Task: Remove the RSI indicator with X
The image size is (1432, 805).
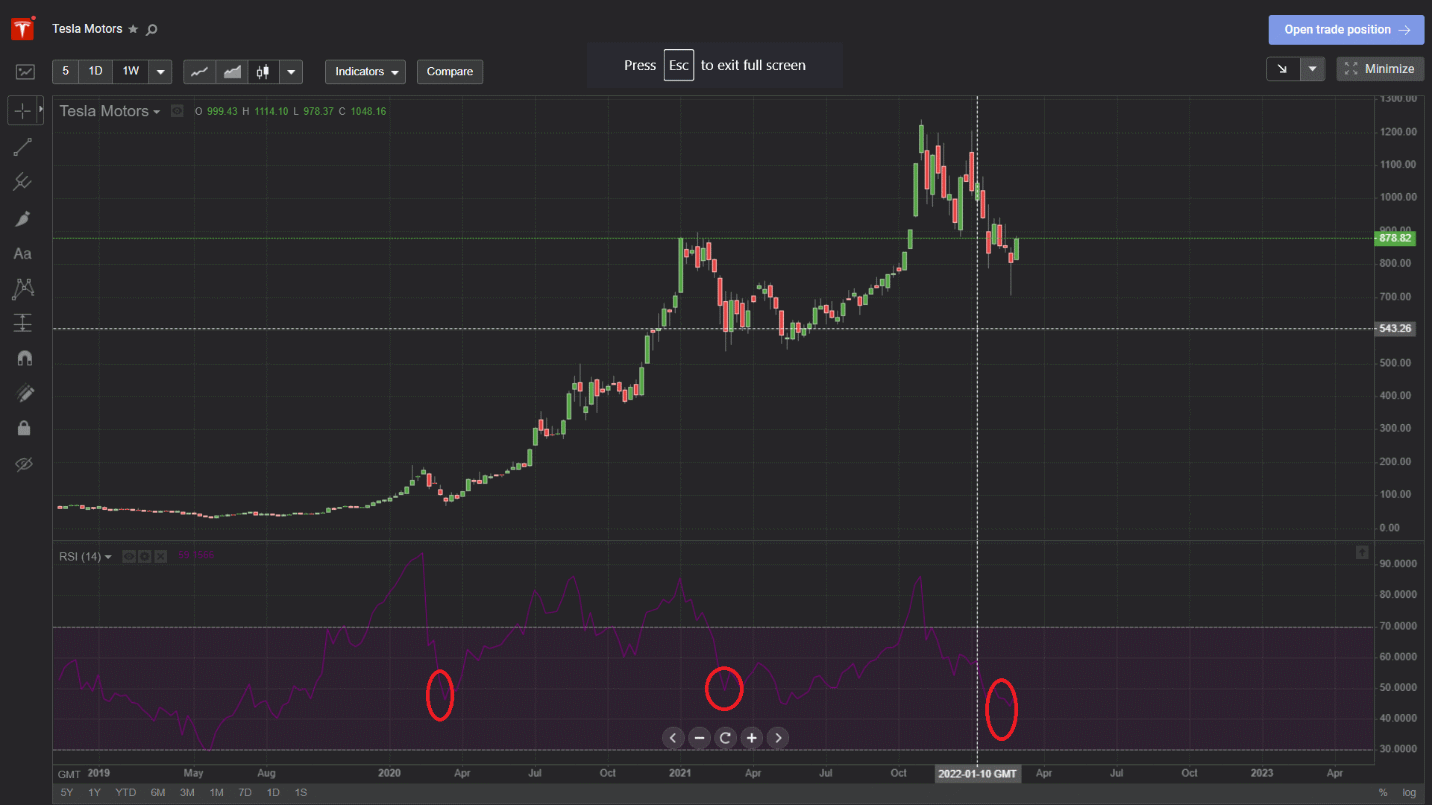Action: [x=160, y=556]
